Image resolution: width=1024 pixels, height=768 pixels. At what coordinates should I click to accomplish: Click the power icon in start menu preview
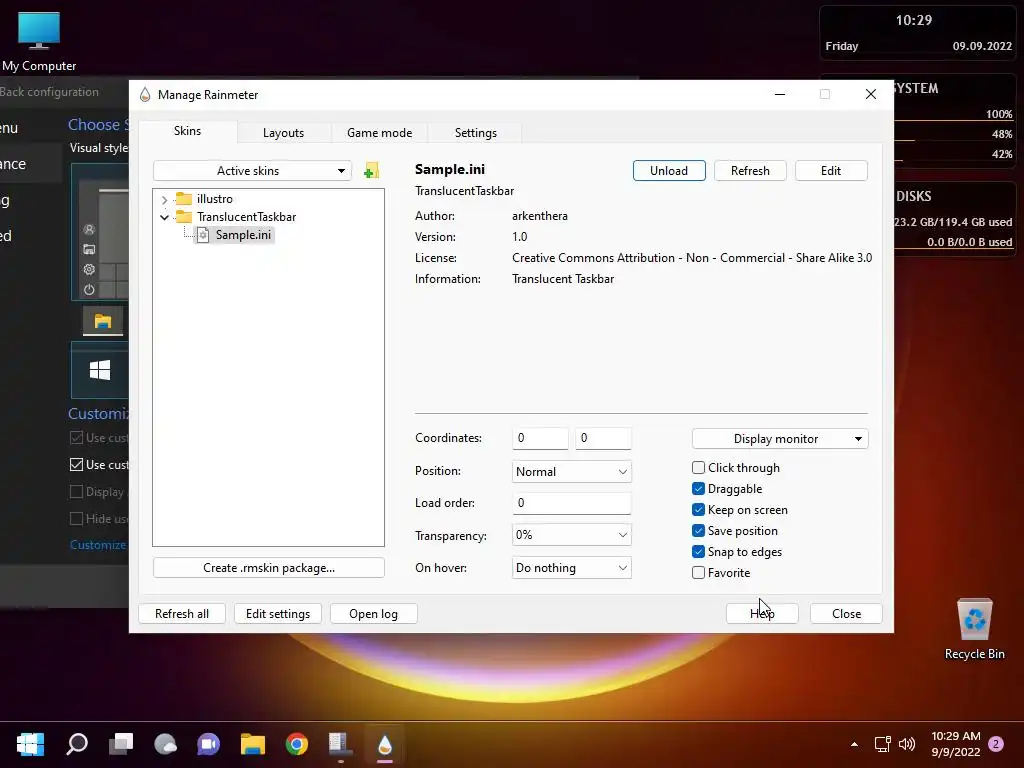[89, 289]
